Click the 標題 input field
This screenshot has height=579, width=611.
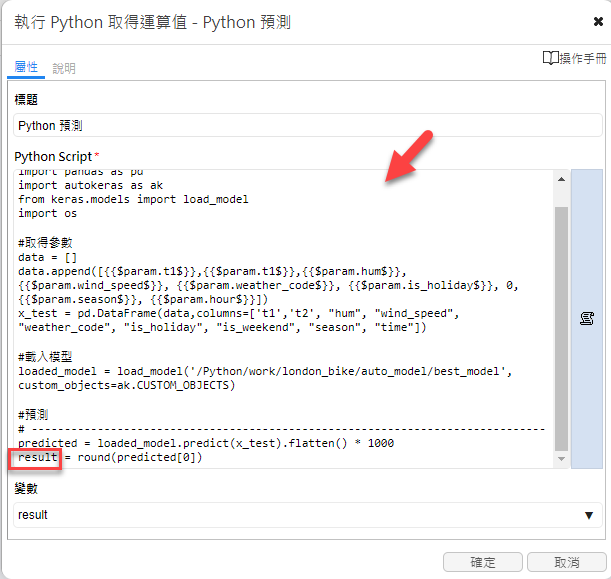click(x=308, y=125)
